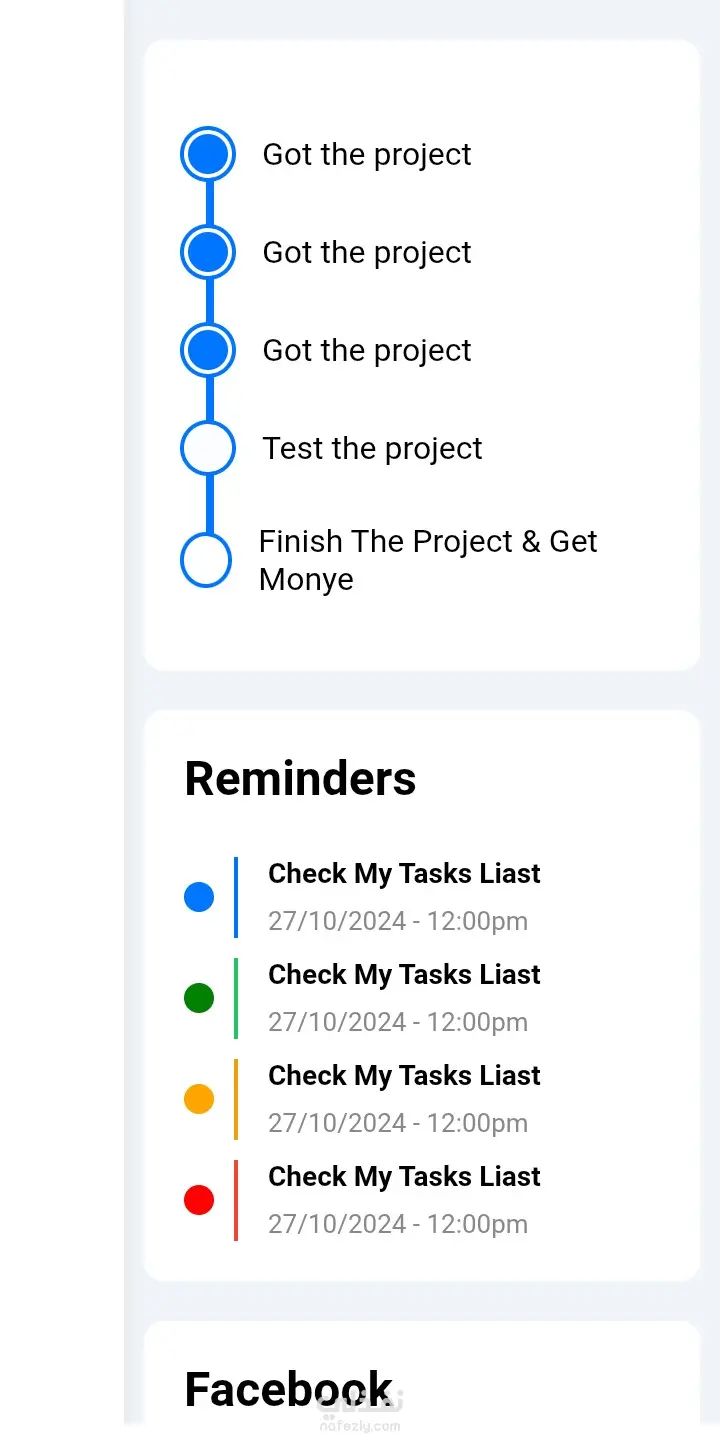Select the second filled timeline step circle
The height and width of the screenshot is (1434, 720).
point(208,252)
